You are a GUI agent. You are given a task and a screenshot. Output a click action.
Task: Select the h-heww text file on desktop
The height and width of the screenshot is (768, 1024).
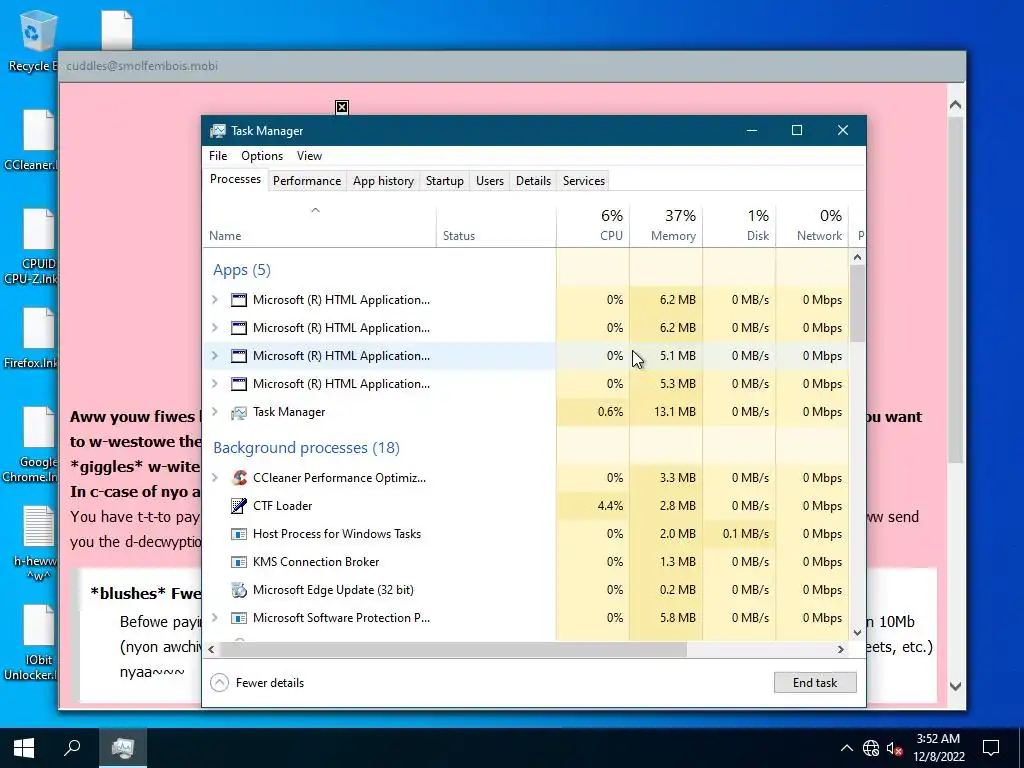pyautogui.click(x=37, y=544)
